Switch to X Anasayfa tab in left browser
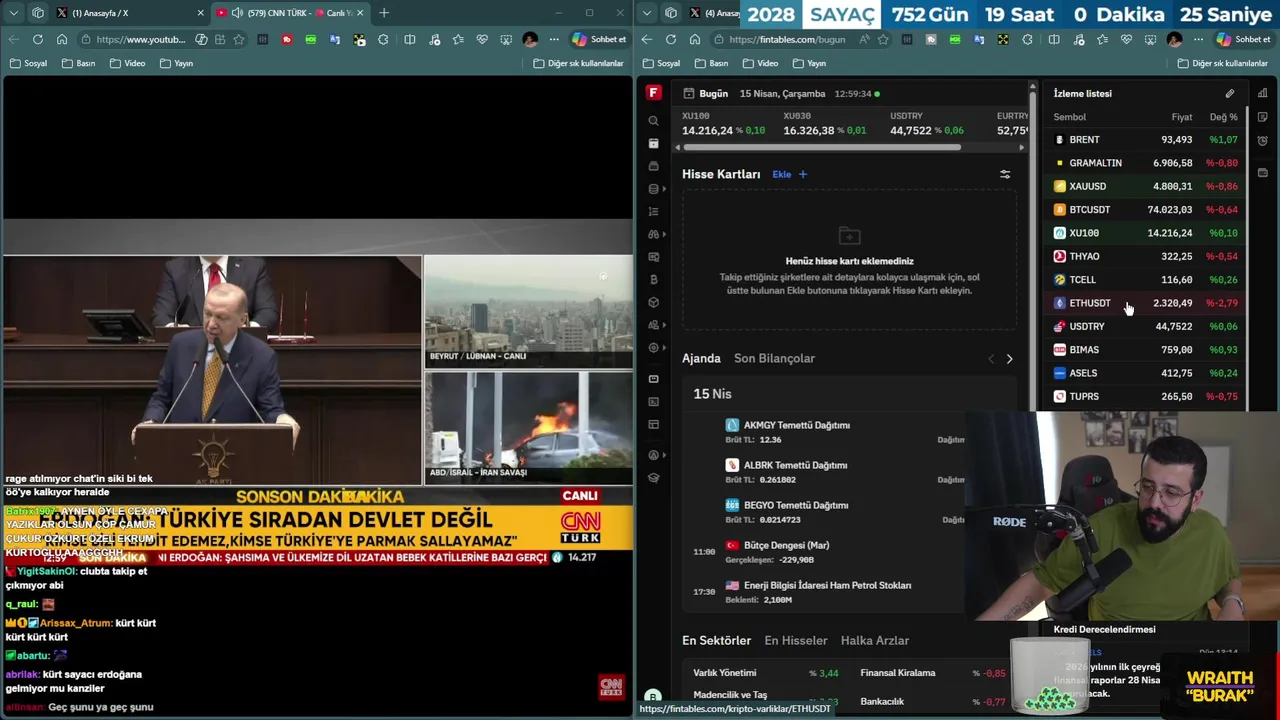Viewport: 1280px width, 720px height. tap(128, 13)
